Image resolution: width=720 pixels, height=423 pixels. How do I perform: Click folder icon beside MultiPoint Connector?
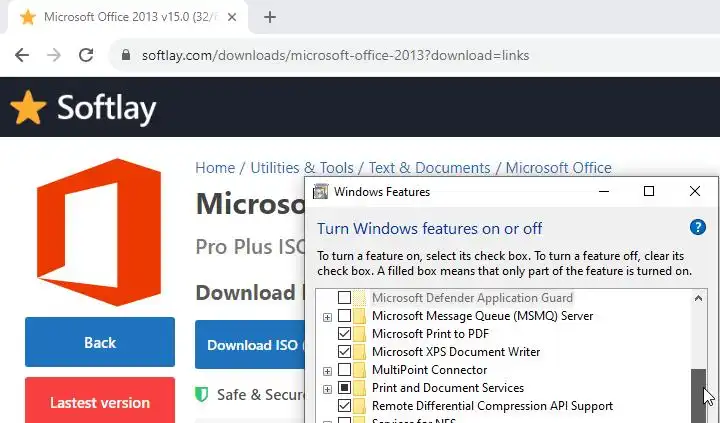pyautogui.click(x=360, y=370)
